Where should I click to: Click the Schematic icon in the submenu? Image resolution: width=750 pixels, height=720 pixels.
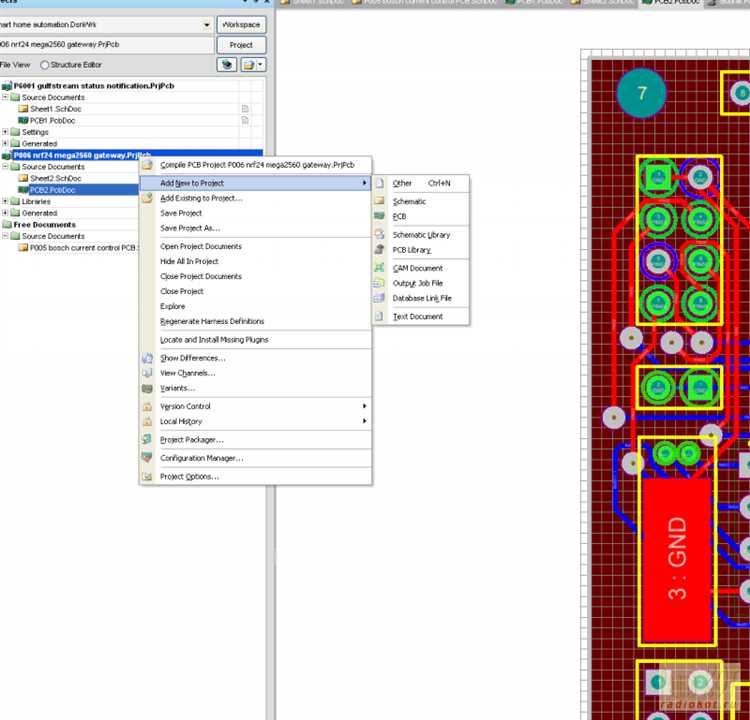pyautogui.click(x=379, y=201)
